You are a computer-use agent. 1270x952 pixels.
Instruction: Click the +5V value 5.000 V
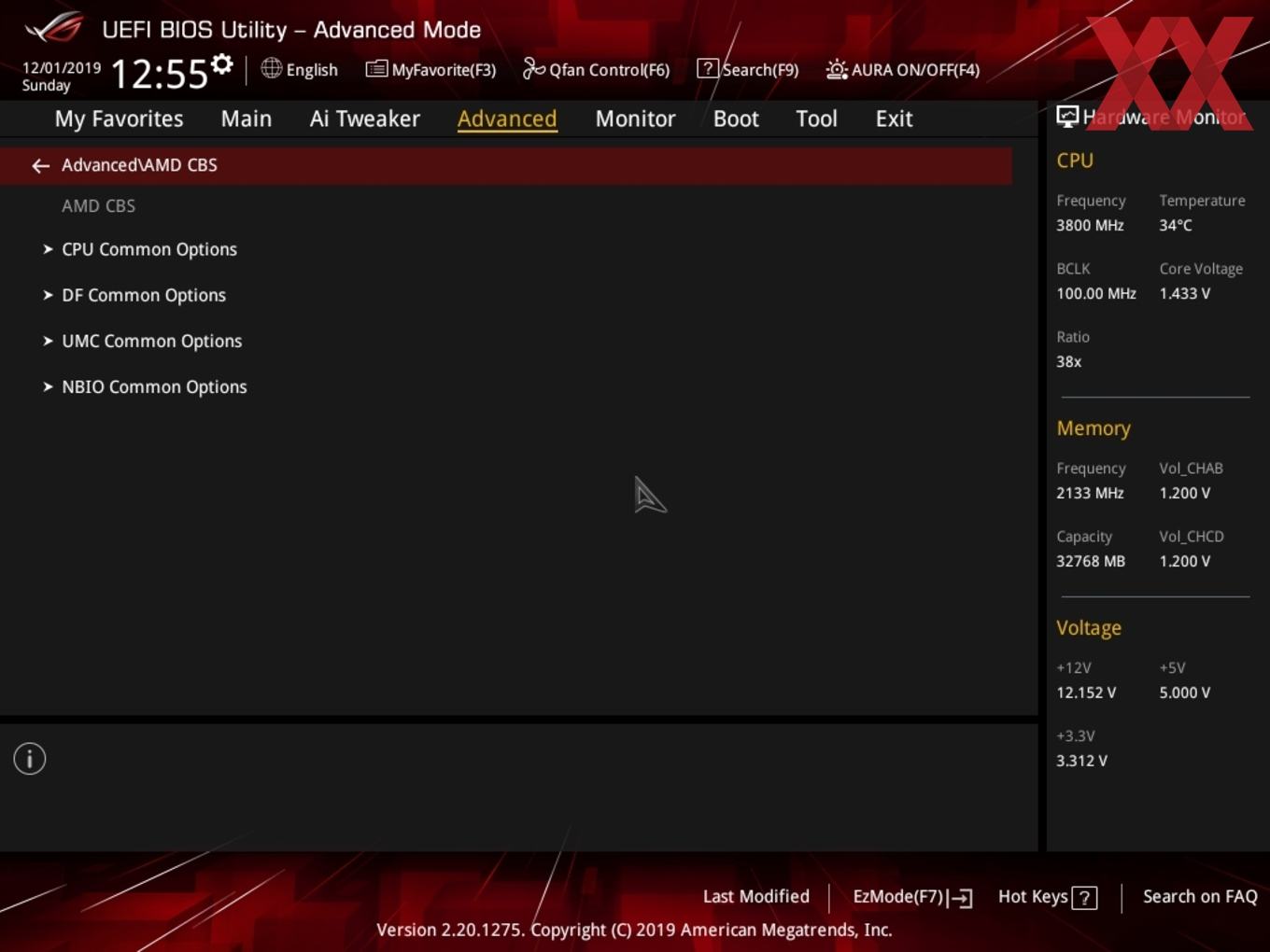pos(1185,693)
